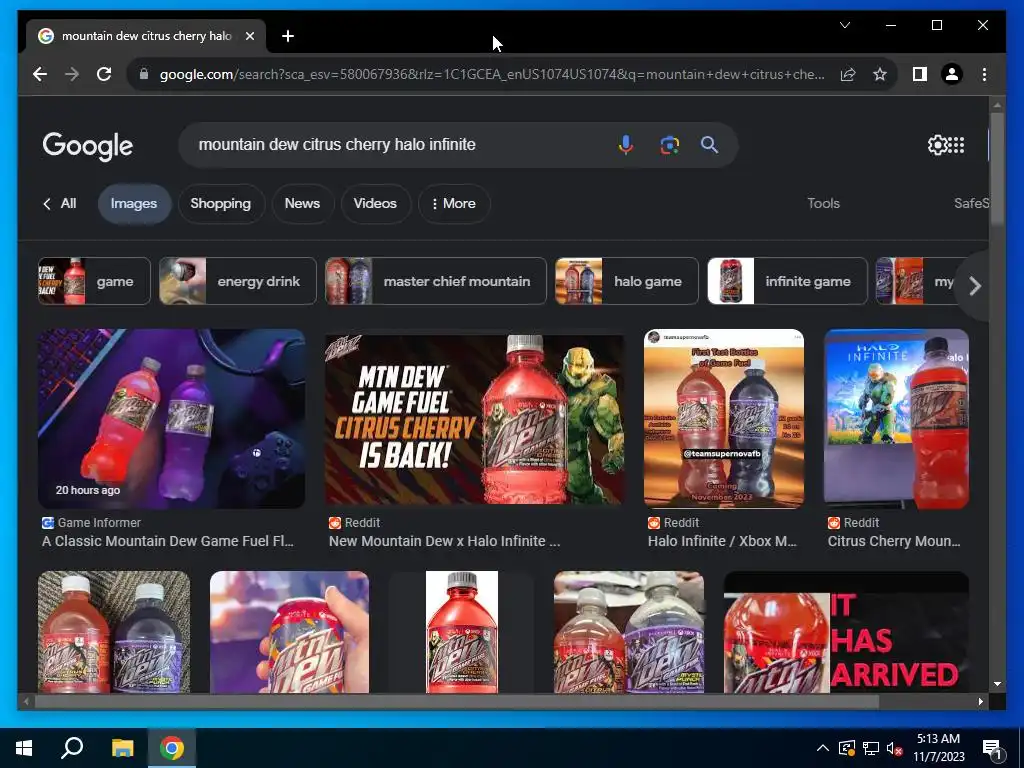1024x768 pixels.
Task: Filter by master chief mountain chip
Action: (436, 281)
